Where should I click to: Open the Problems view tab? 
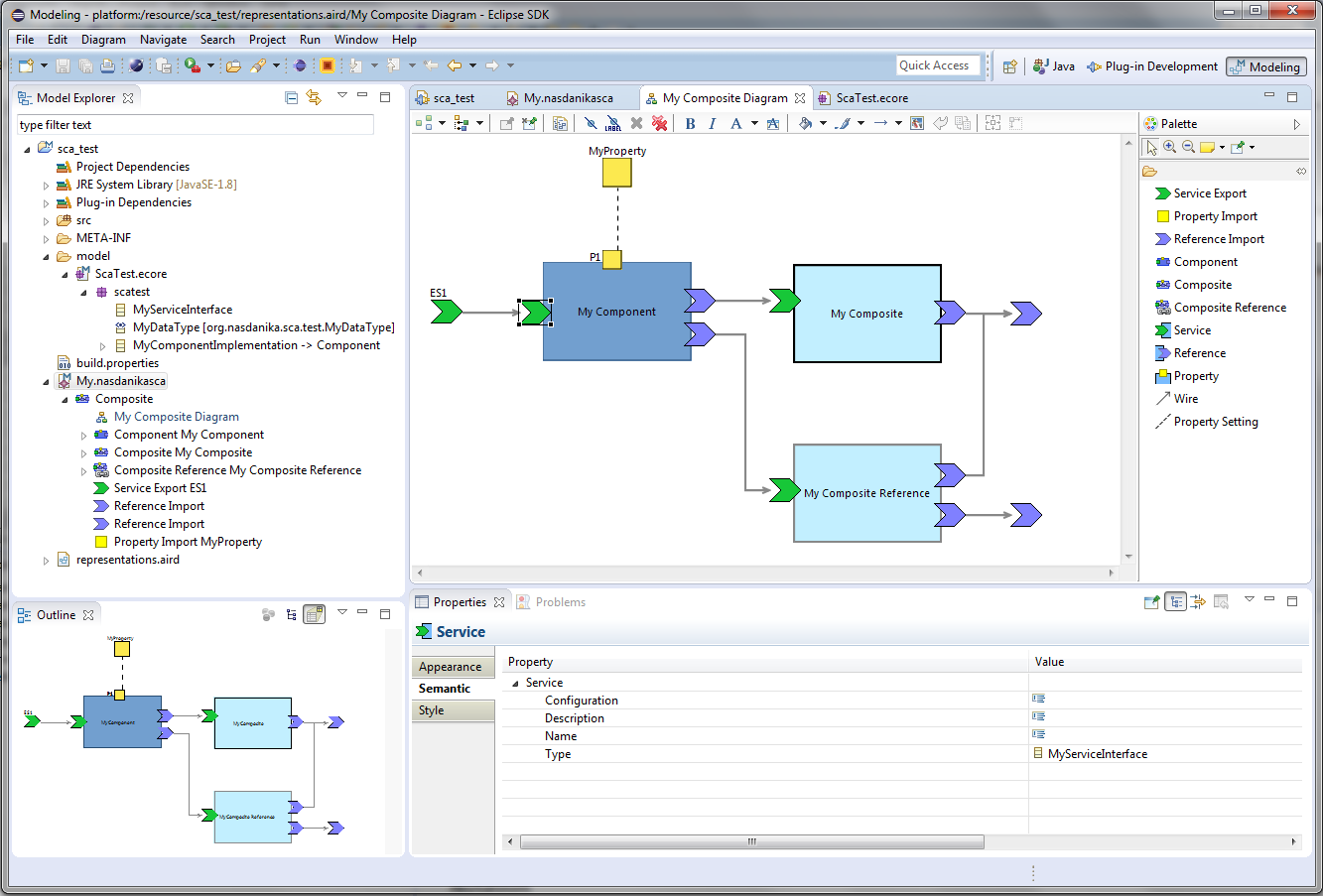[x=551, y=602]
